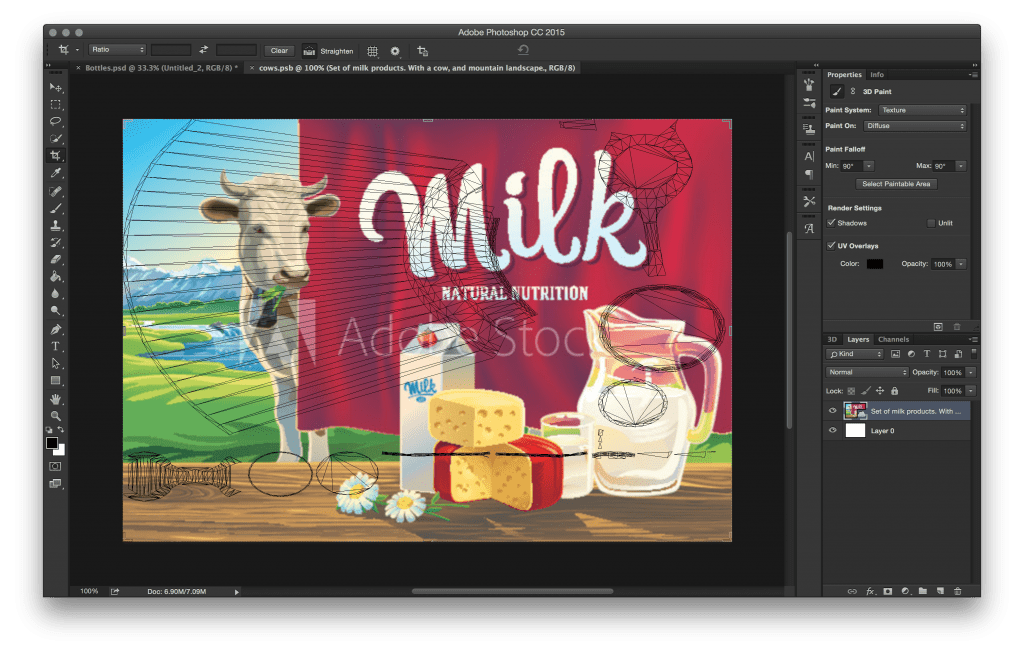The image size is (1024, 656).
Task: Switch to the Channels tab
Action: (893, 340)
